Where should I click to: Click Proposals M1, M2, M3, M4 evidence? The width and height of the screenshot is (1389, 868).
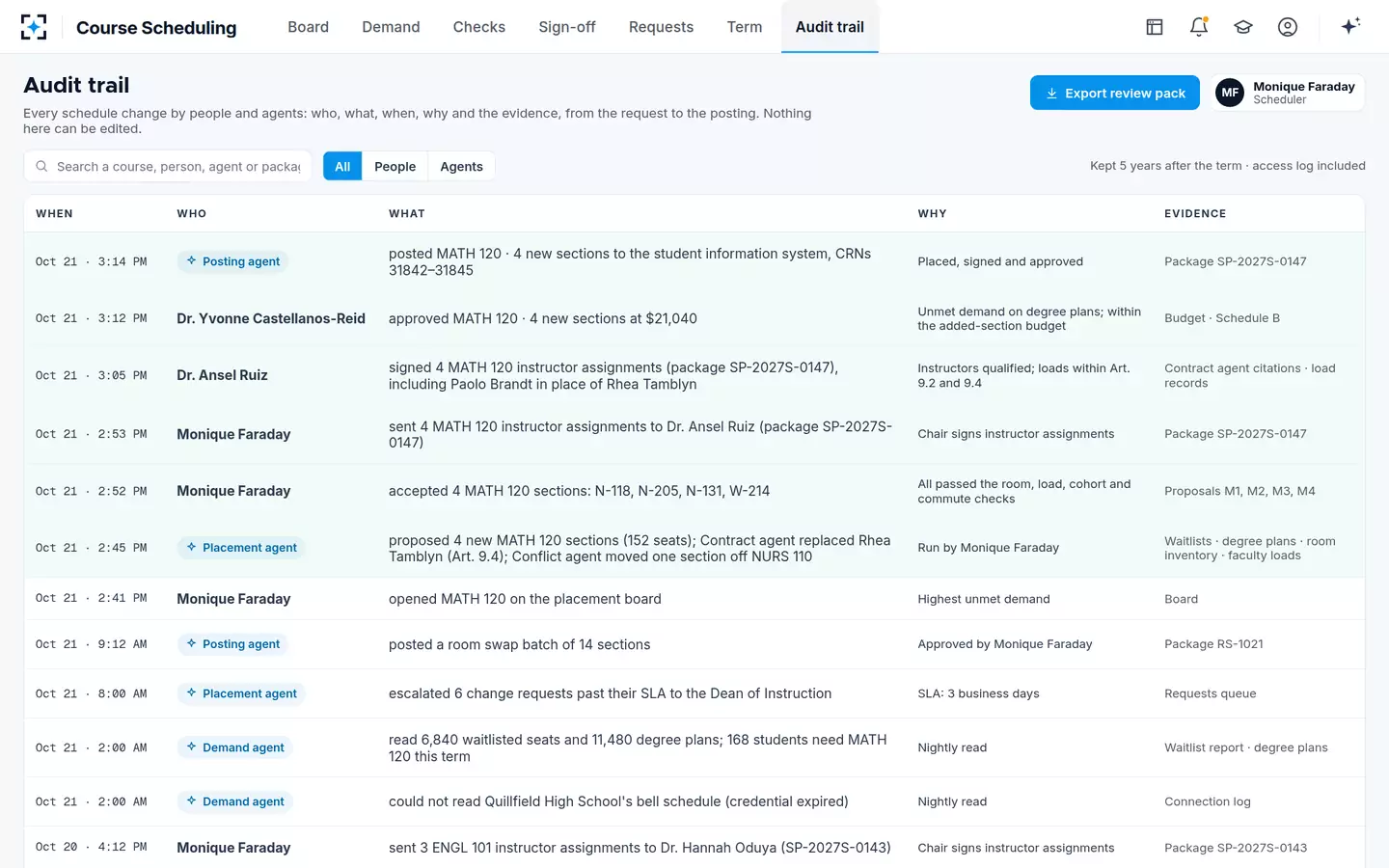pyautogui.click(x=1239, y=491)
